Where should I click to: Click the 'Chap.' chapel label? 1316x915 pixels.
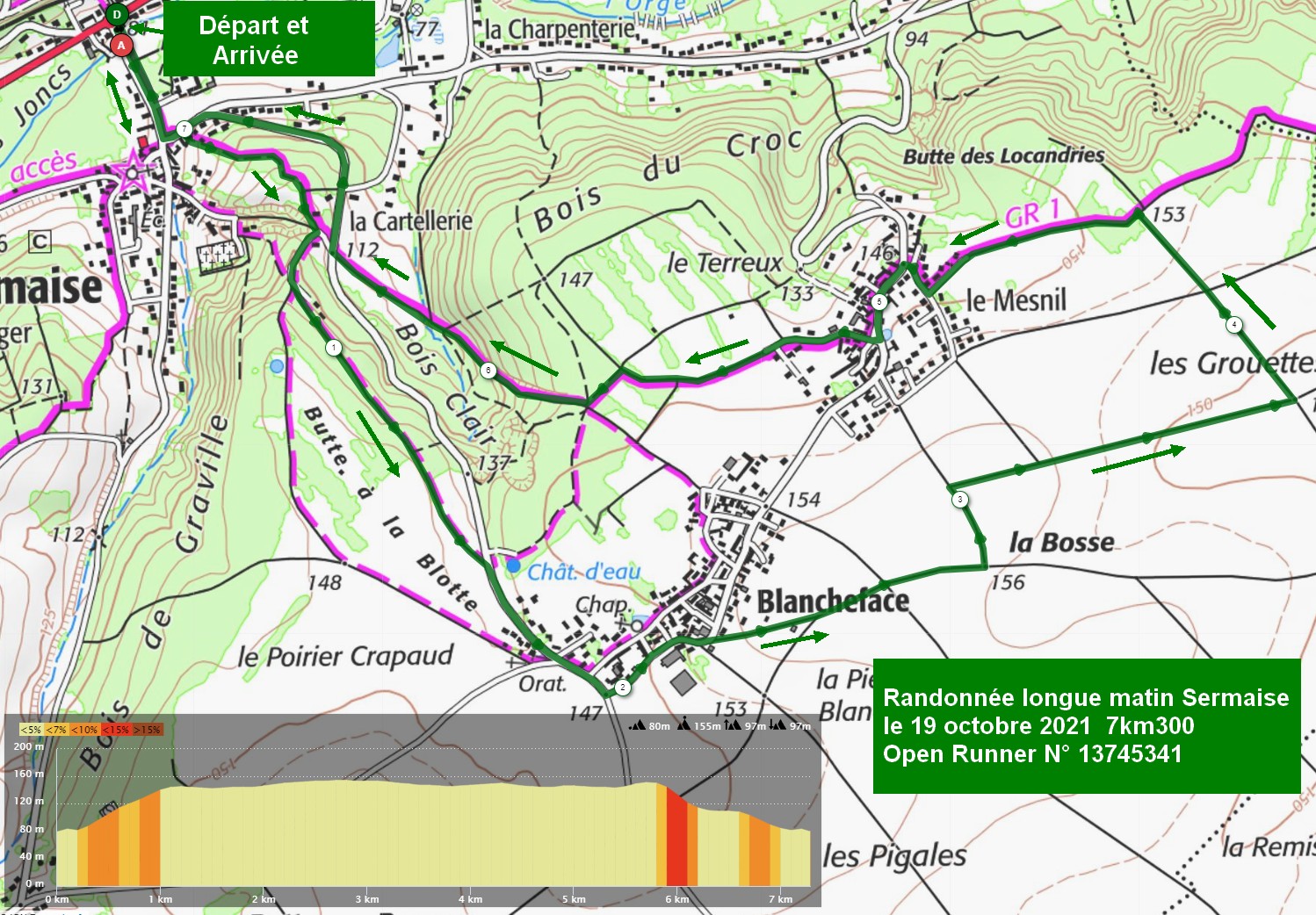(x=603, y=605)
